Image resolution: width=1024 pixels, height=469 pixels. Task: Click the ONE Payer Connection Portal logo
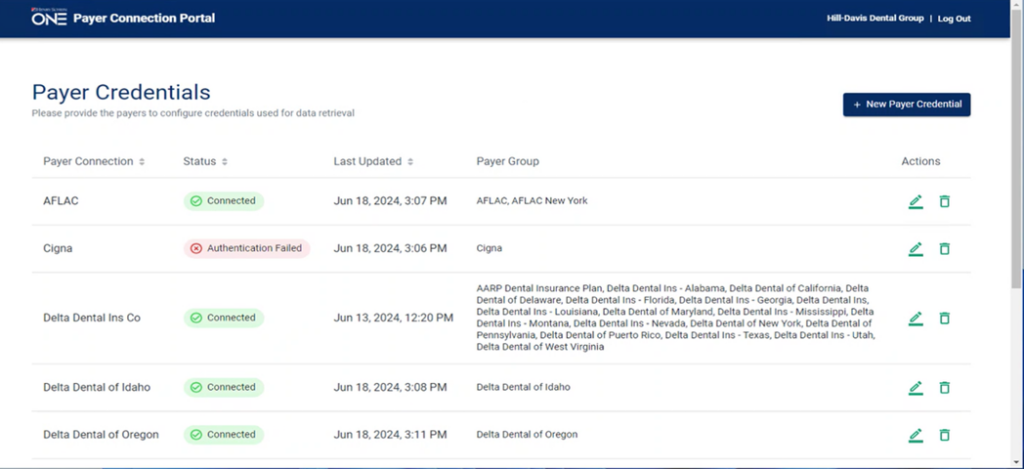(50, 18)
